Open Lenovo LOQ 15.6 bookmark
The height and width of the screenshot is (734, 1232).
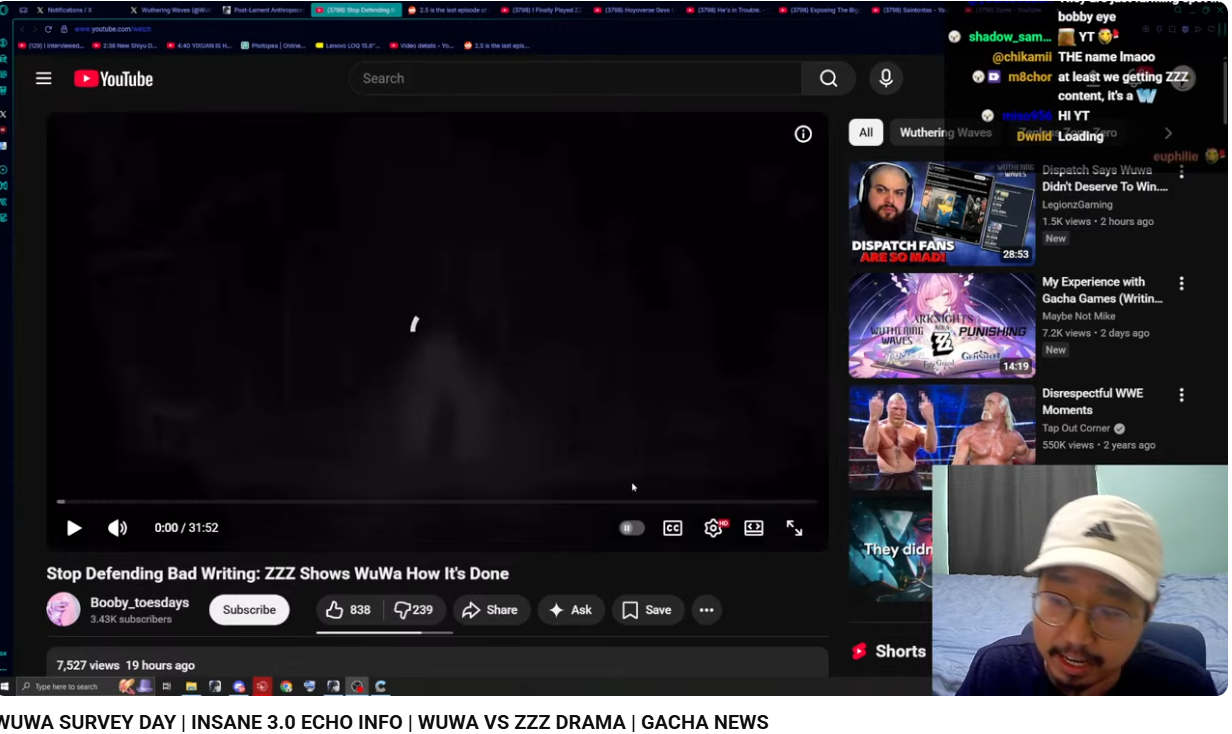coord(347,45)
